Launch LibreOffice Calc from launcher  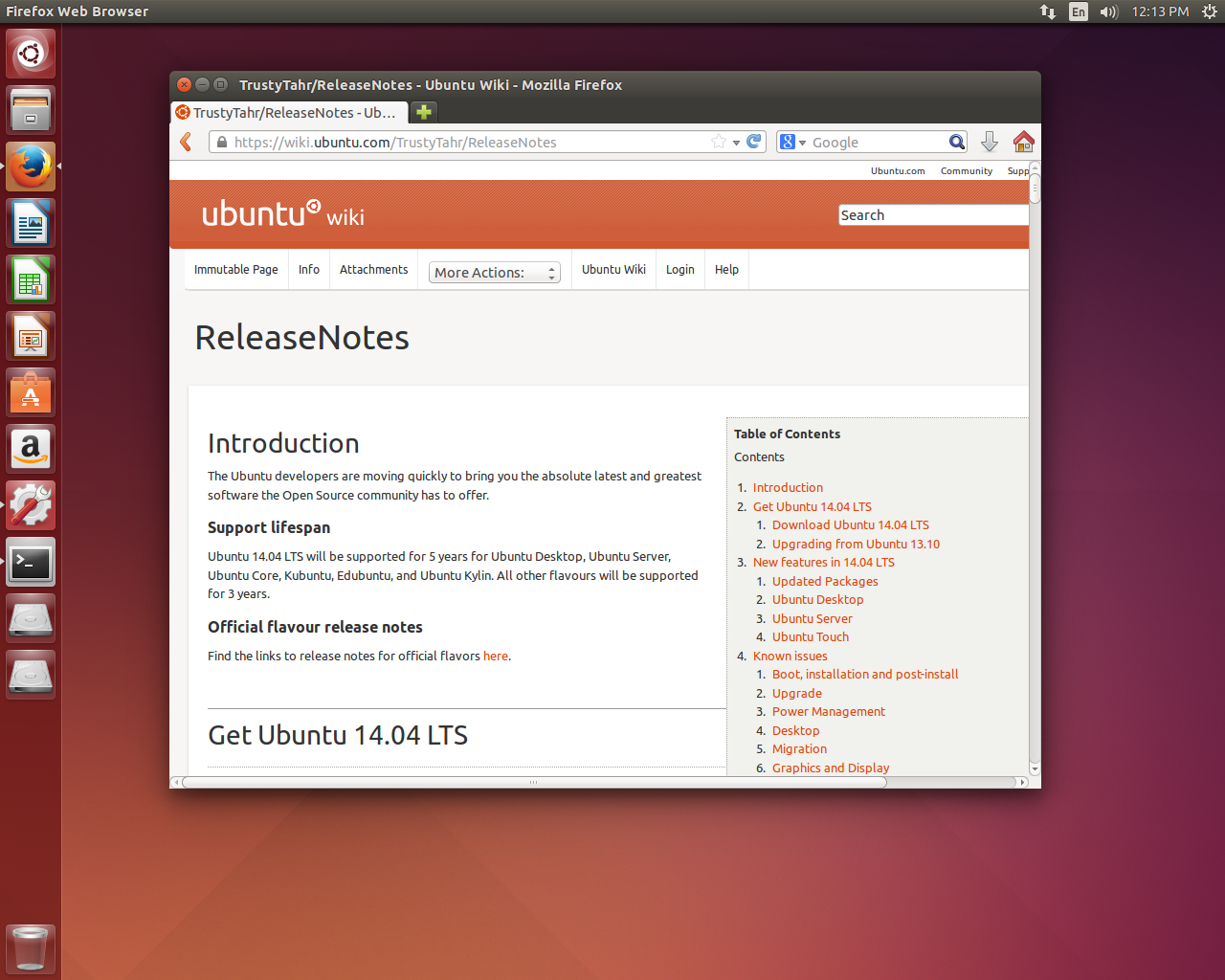click(31, 279)
